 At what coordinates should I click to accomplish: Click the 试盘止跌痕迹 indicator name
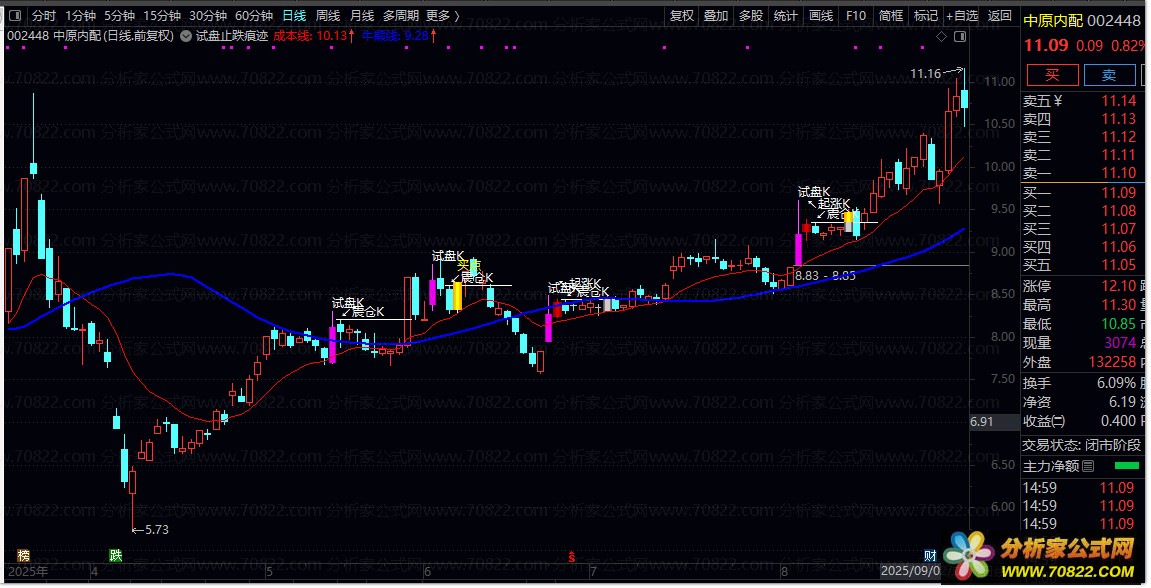232,35
